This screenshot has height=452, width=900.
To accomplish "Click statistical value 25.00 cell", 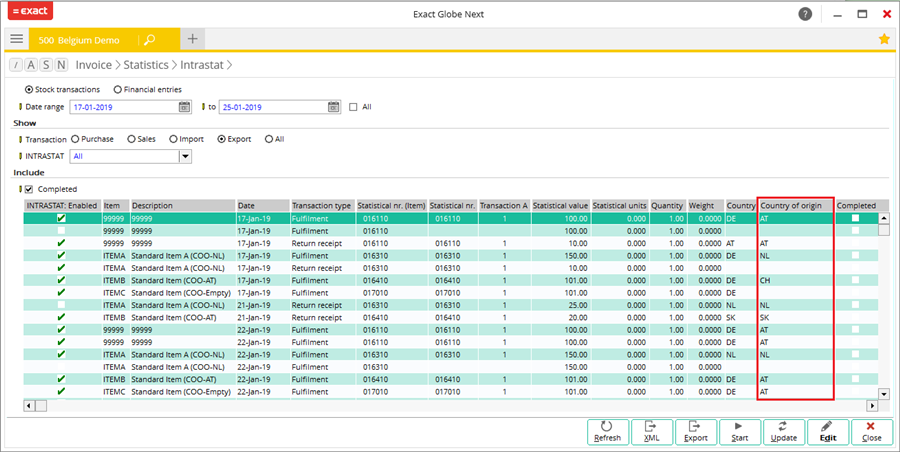I will click(560, 305).
